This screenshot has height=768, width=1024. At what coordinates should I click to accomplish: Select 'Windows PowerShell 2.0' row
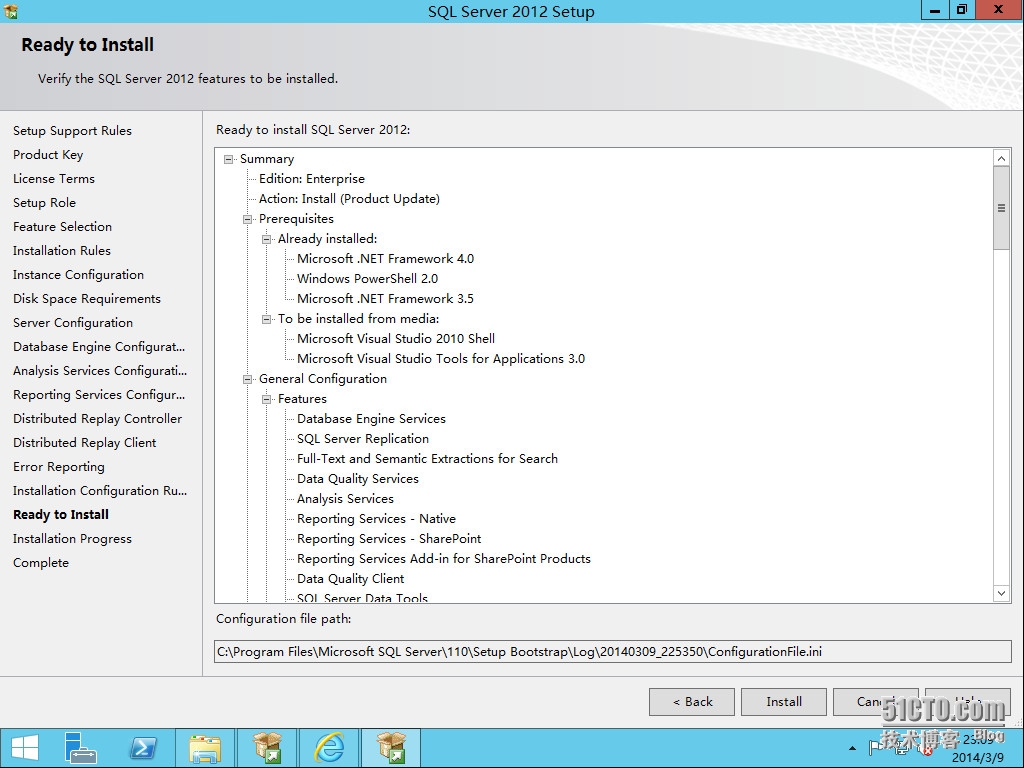point(368,279)
